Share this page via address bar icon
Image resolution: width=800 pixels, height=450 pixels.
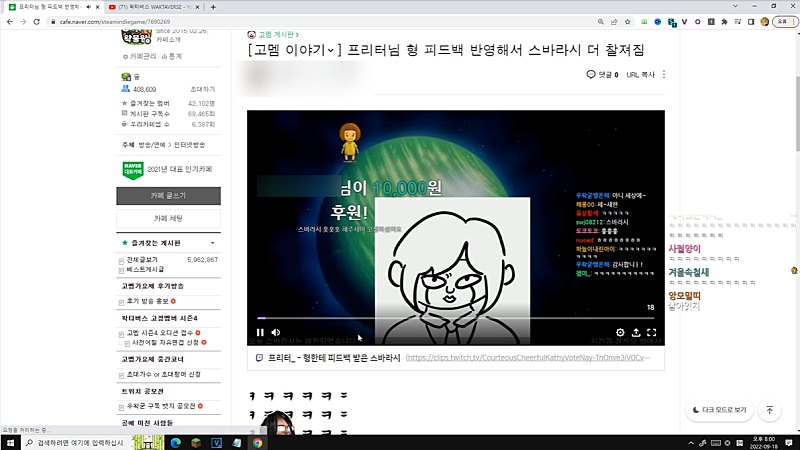pyautogui.click(x=614, y=22)
